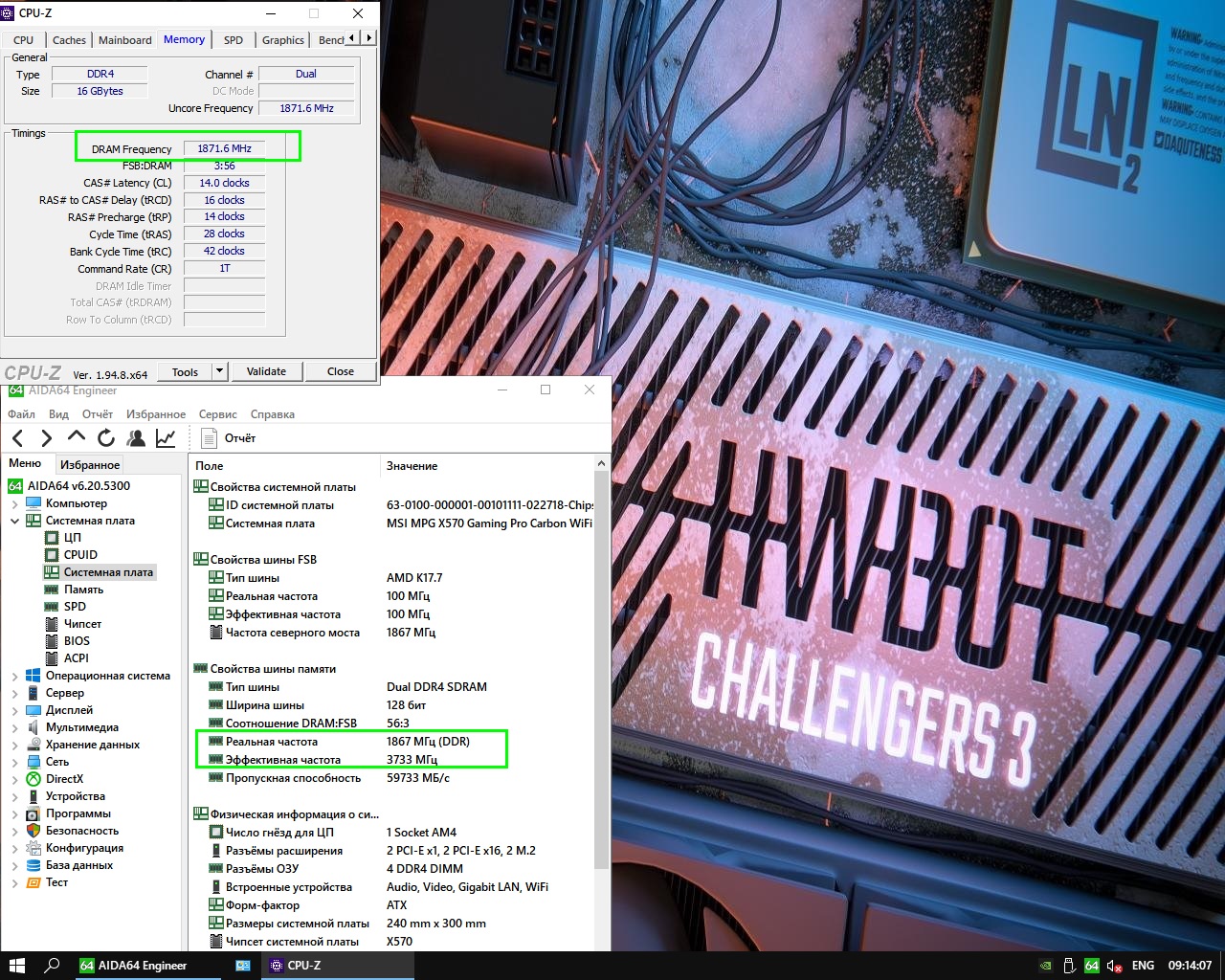Select Память in the AIDA64 tree

click(x=83, y=590)
